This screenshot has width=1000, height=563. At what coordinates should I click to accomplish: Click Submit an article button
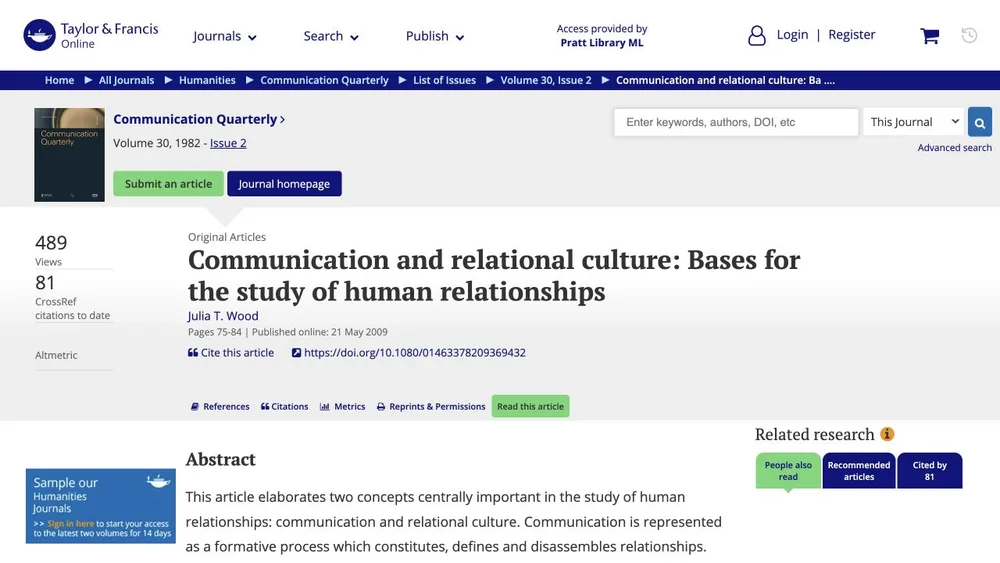[x=168, y=184]
